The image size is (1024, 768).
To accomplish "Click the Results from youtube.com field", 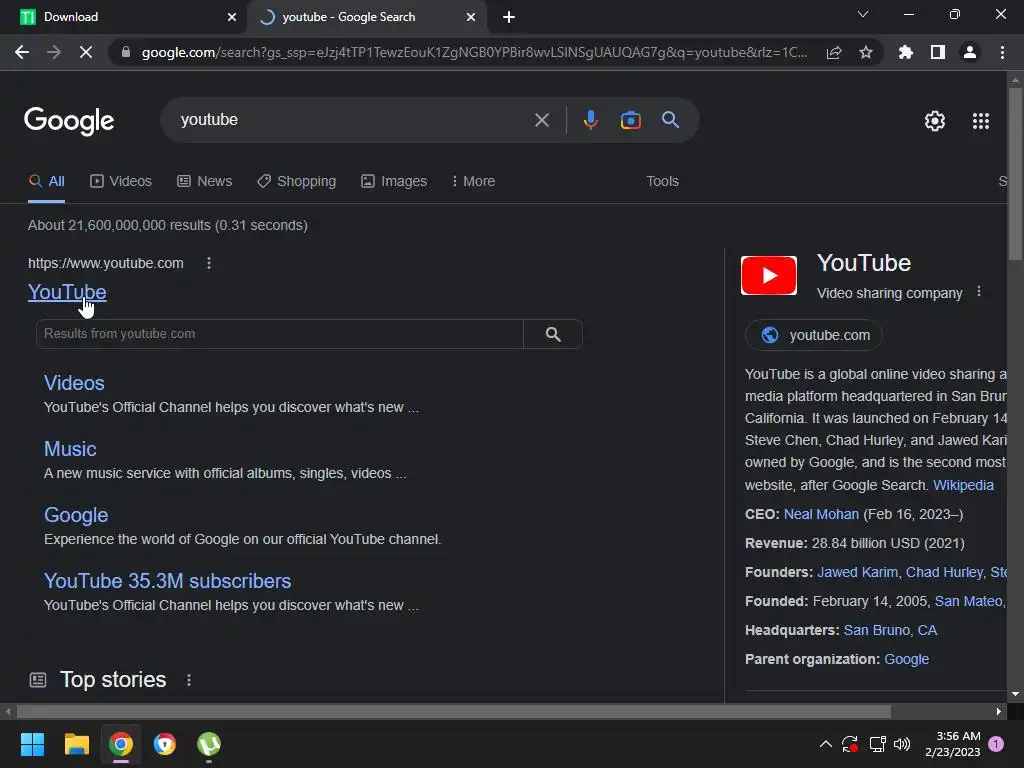I will pyautogui.click(x=280, y=334).
